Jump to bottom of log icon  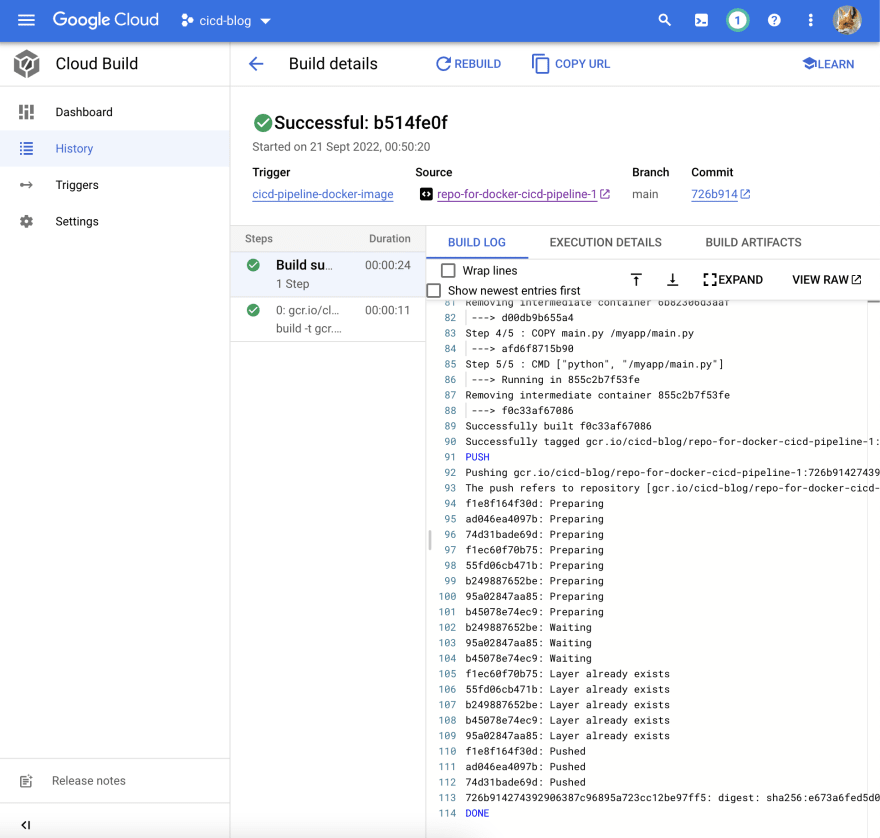(x=672, y=280)
